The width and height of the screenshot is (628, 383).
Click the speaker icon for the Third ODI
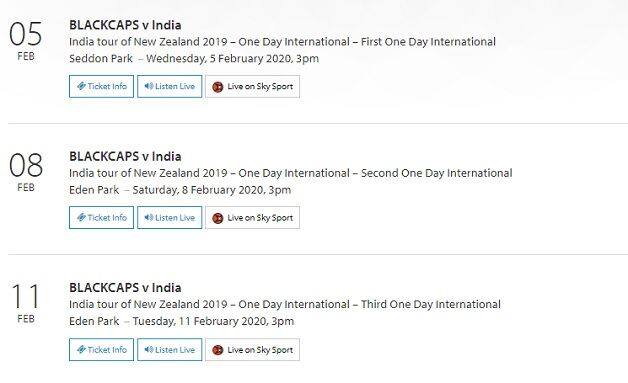click(149, 349)
